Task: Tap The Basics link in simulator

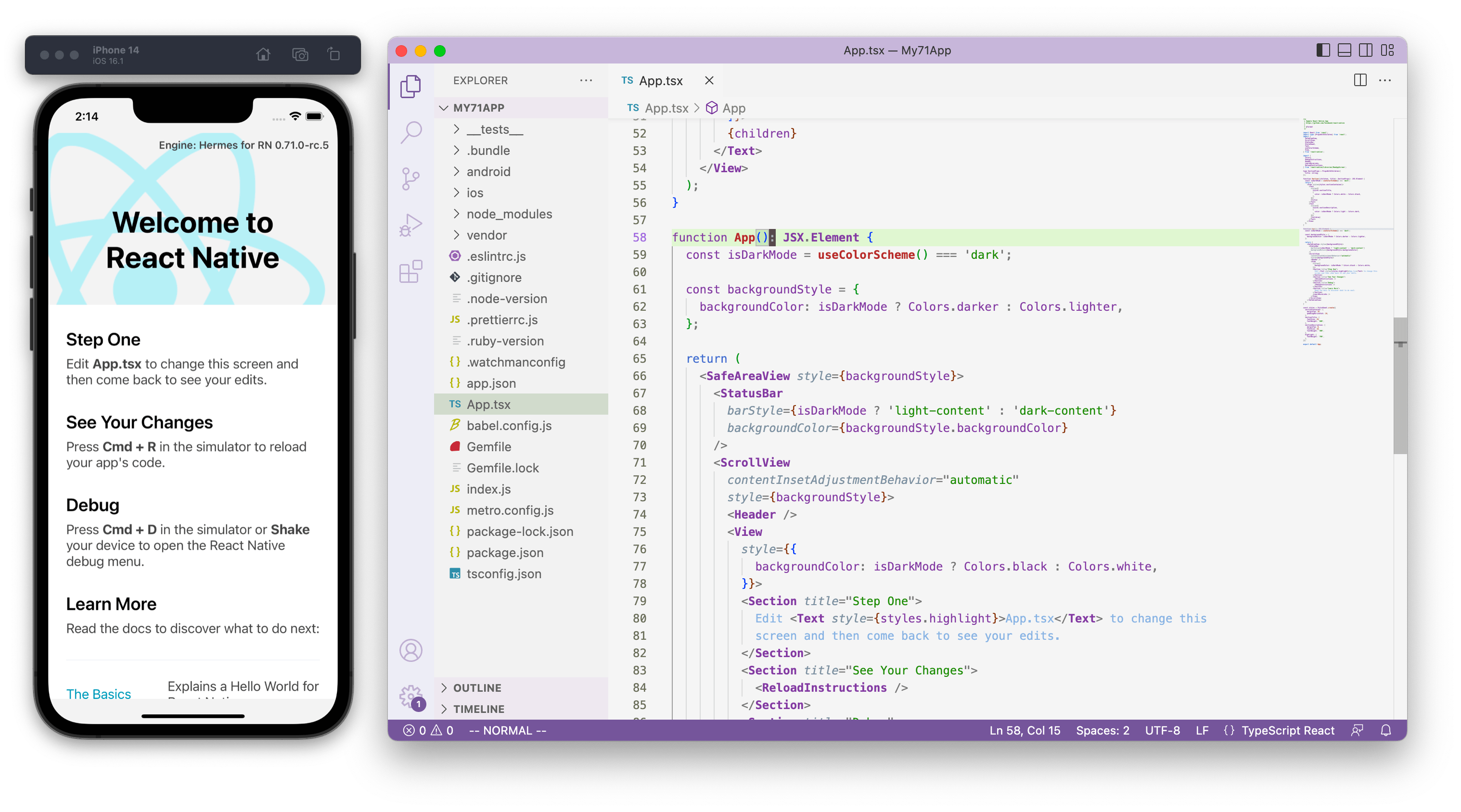Action: point(98,694)
